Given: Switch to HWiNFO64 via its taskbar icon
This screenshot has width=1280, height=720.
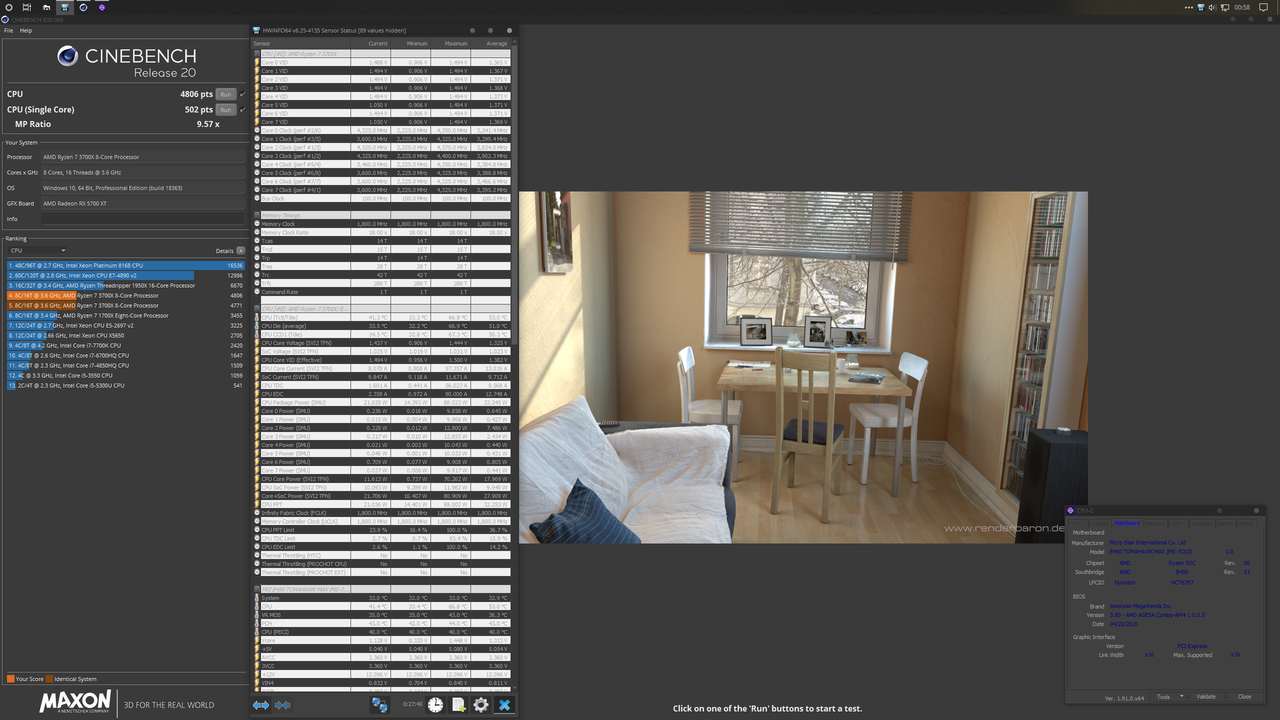Looking at the screenshot, I should (x=65, y=7).
